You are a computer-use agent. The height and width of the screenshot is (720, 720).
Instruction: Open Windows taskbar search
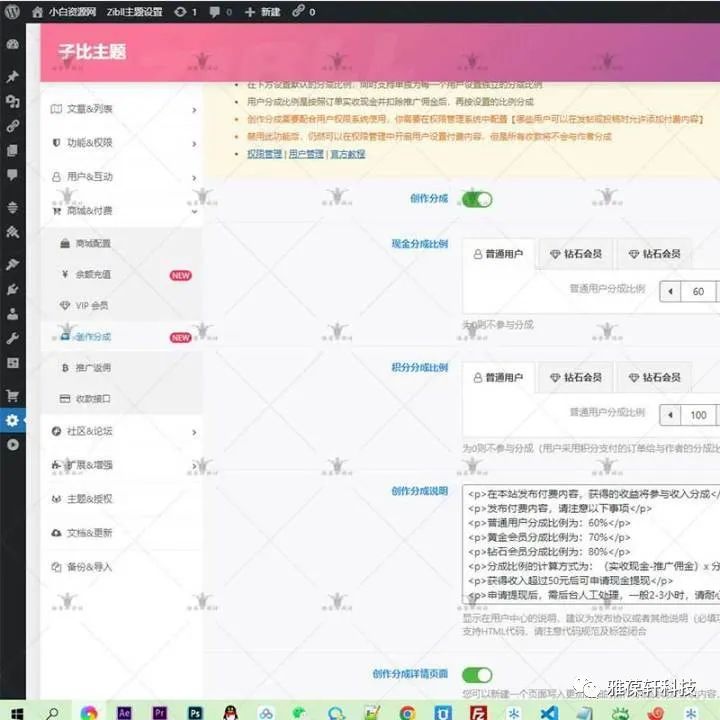[x=52, y=713]
